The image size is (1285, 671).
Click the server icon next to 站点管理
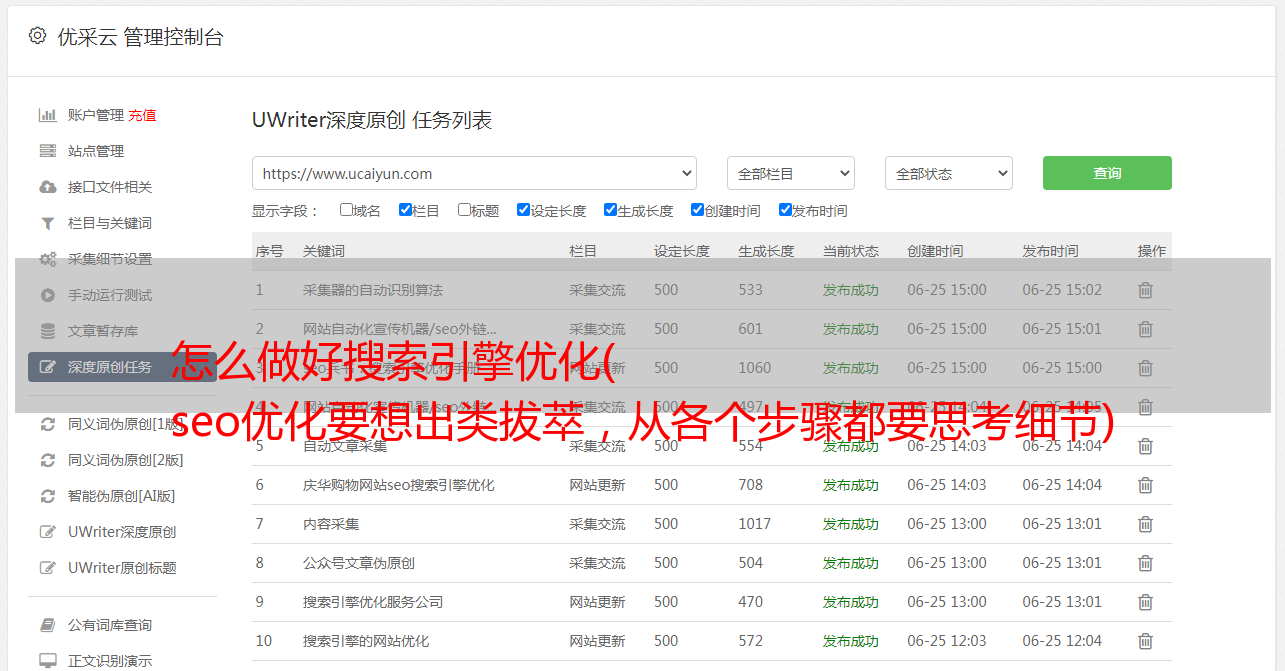coord(47,151)
